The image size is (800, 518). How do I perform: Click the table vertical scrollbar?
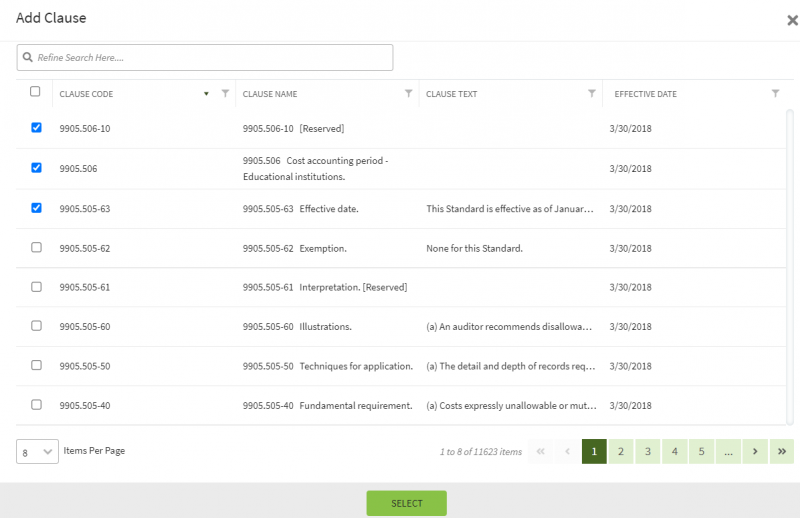pos(790,267)
